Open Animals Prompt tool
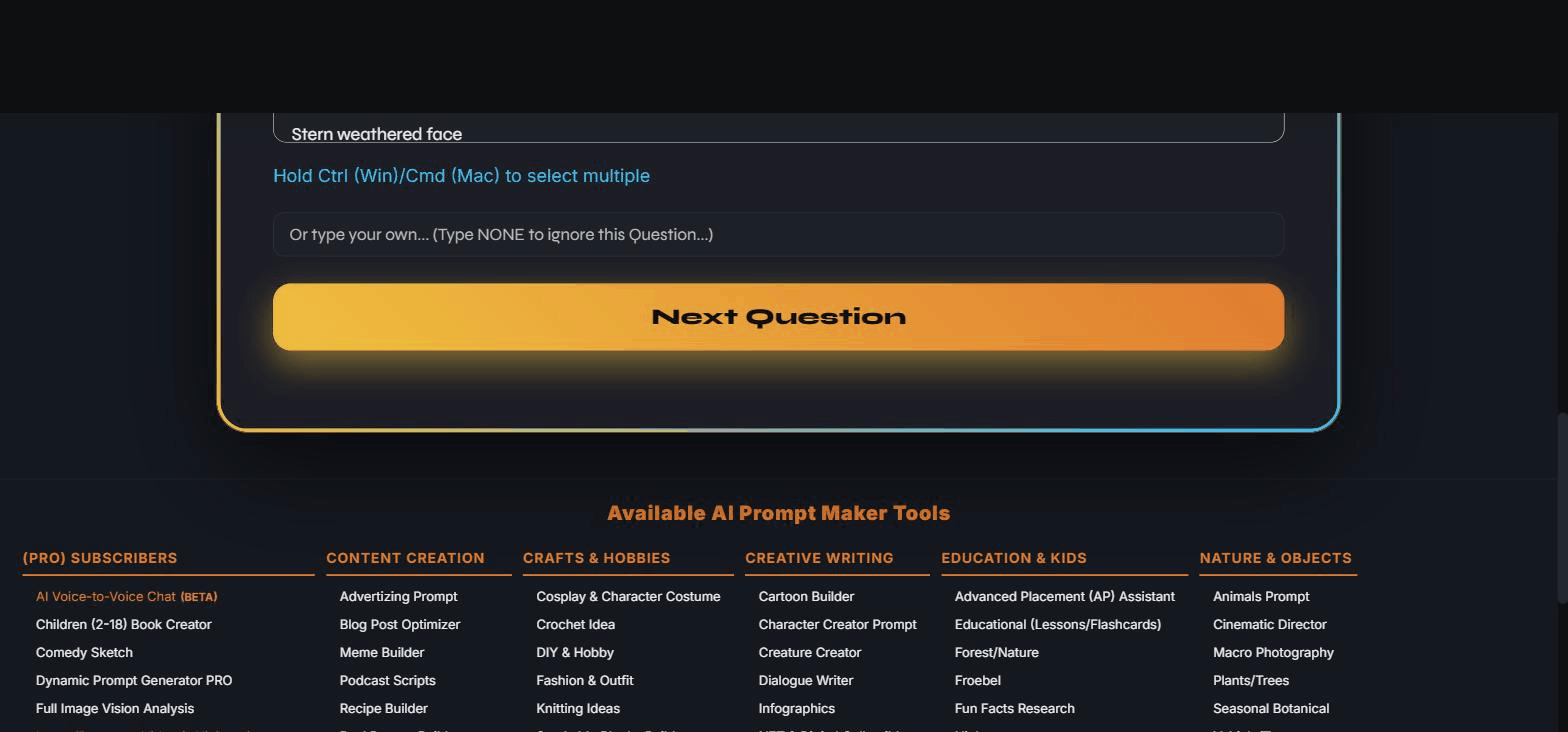The height and width of the screenshot is (732, 1568). coord(1261,596)
